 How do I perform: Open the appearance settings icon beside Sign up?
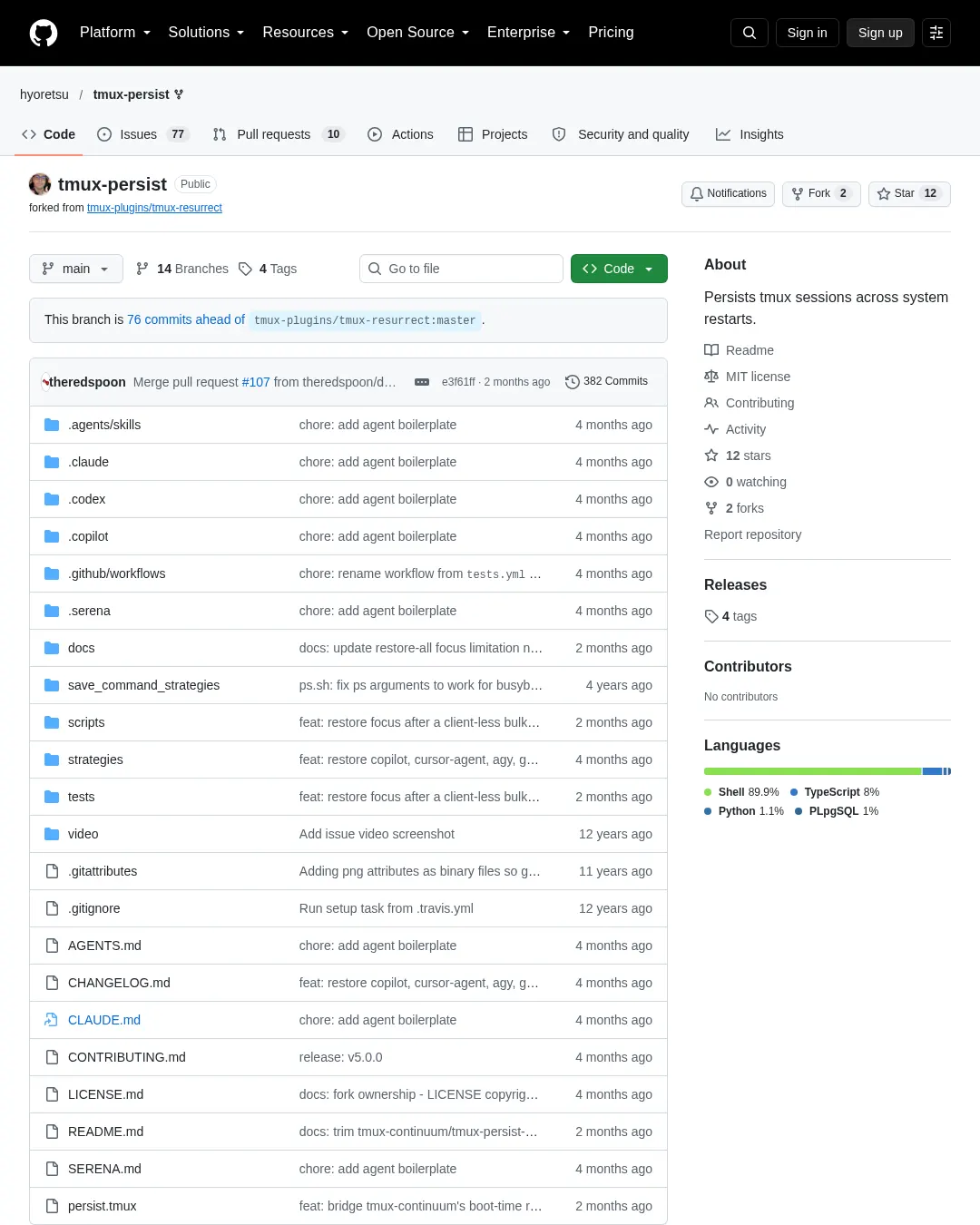[936, 33]
